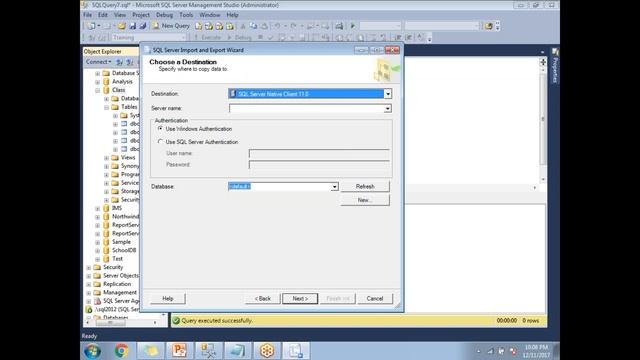Show hidden system tray icons arrow
This screenshot has width=640, height=360.
(x=479, y=351)
